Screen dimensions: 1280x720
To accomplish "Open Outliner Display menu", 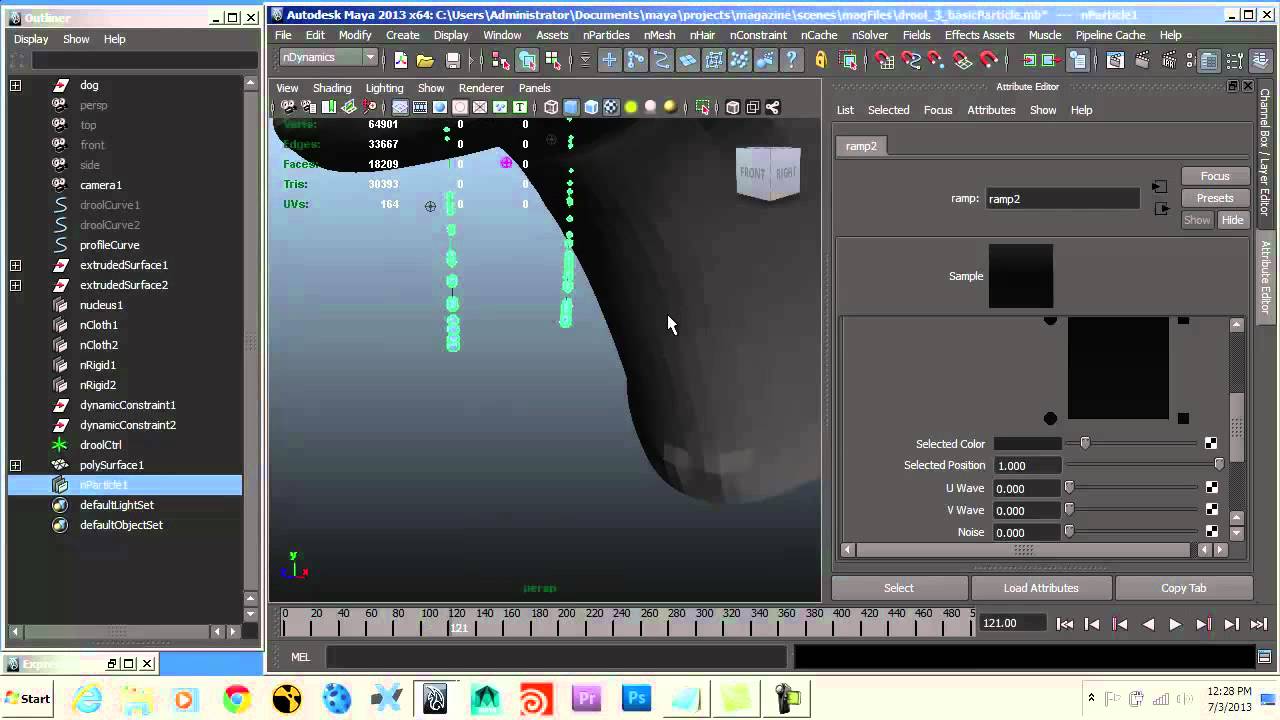I will [x=31, y=39].
